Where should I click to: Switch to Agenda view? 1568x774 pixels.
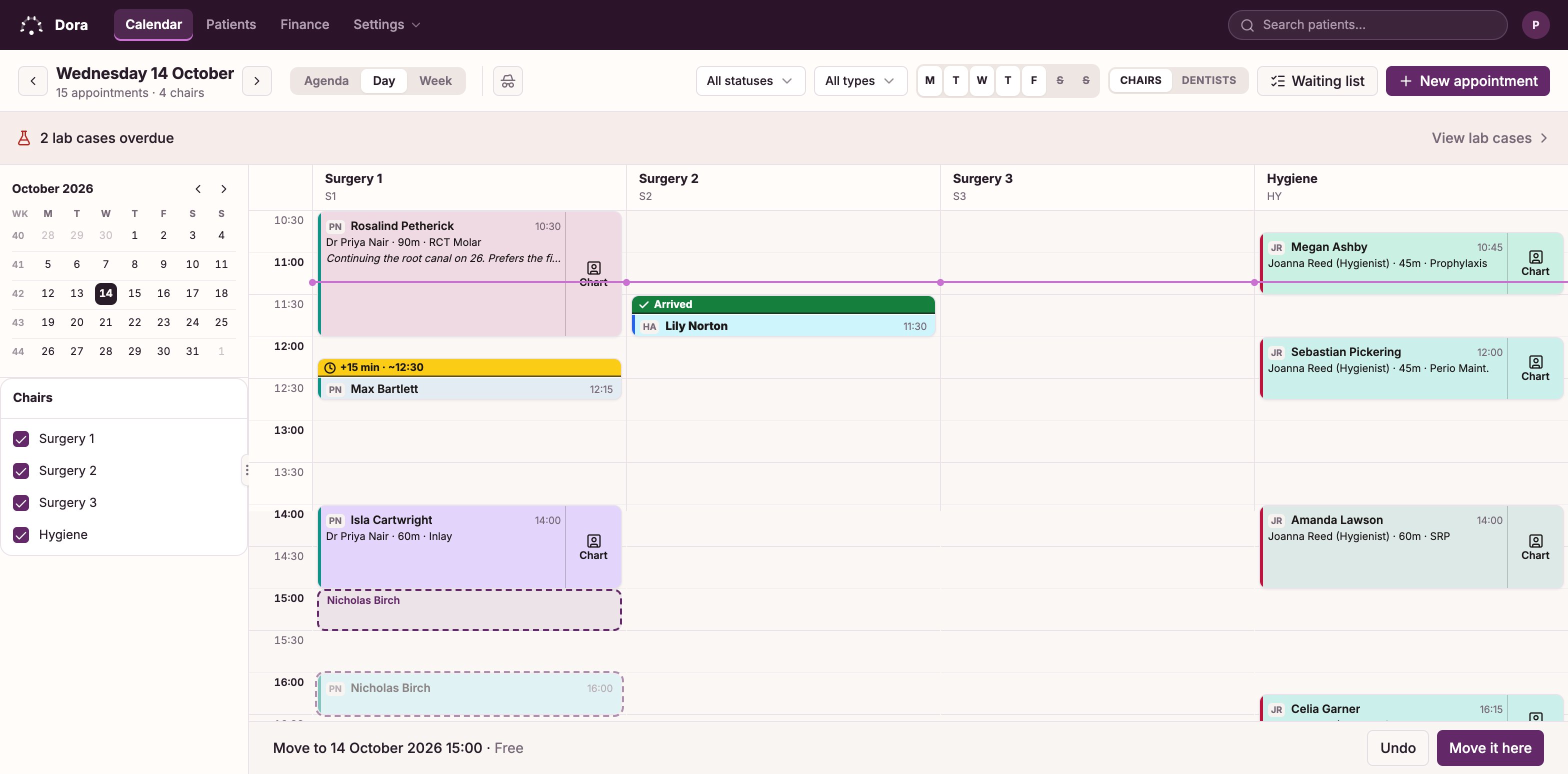pos(326,81)
